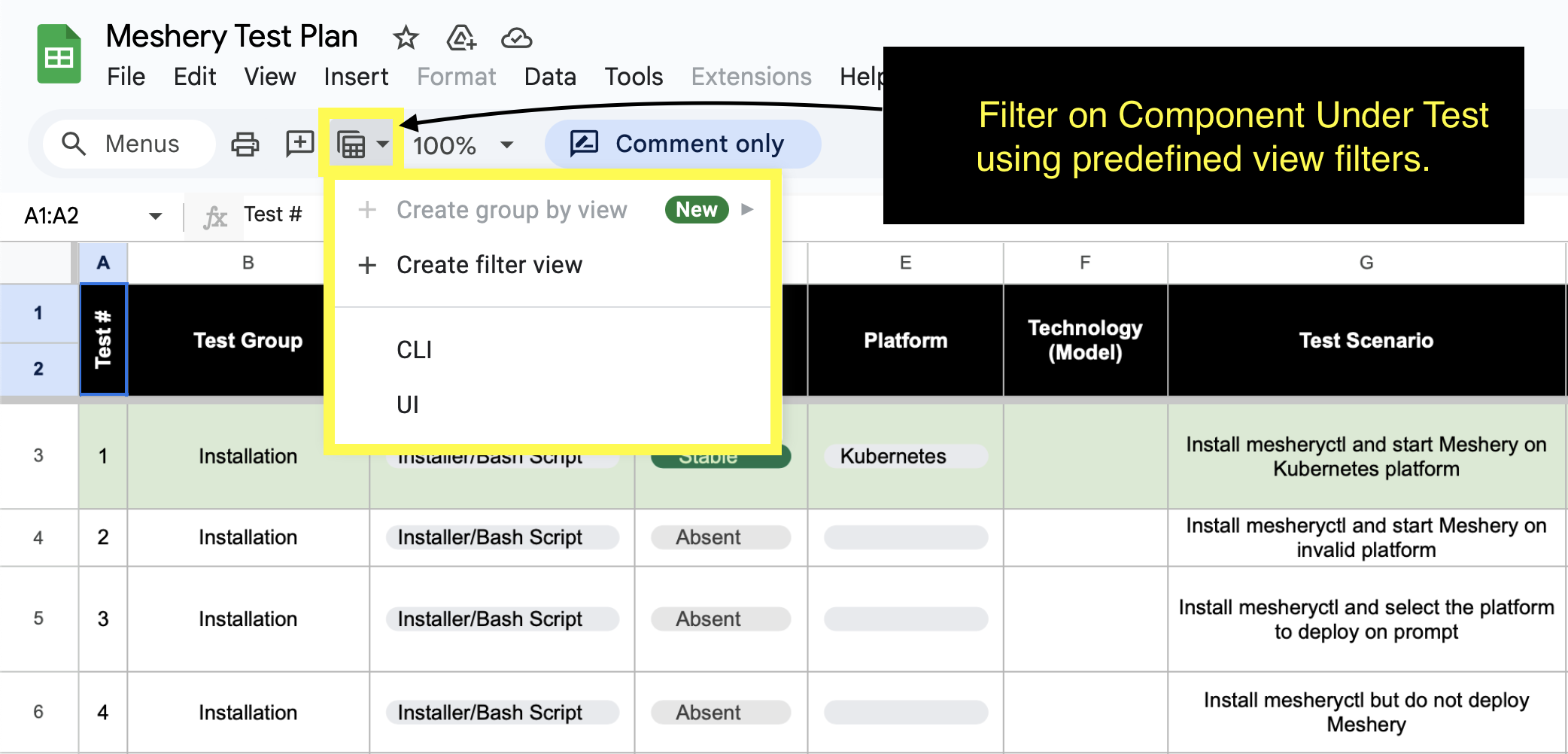Open the name box A1:A2 dropdown
Screen dimensions: 1568x754
[156, 216]
